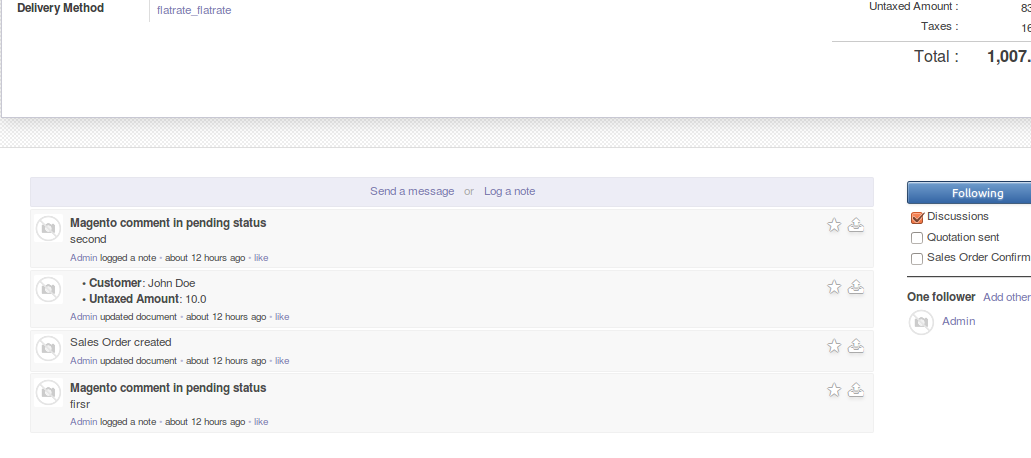
Task: Reply icon on the 'firsr' comment note
Action: pyautogui.click(x=855, y=390)
